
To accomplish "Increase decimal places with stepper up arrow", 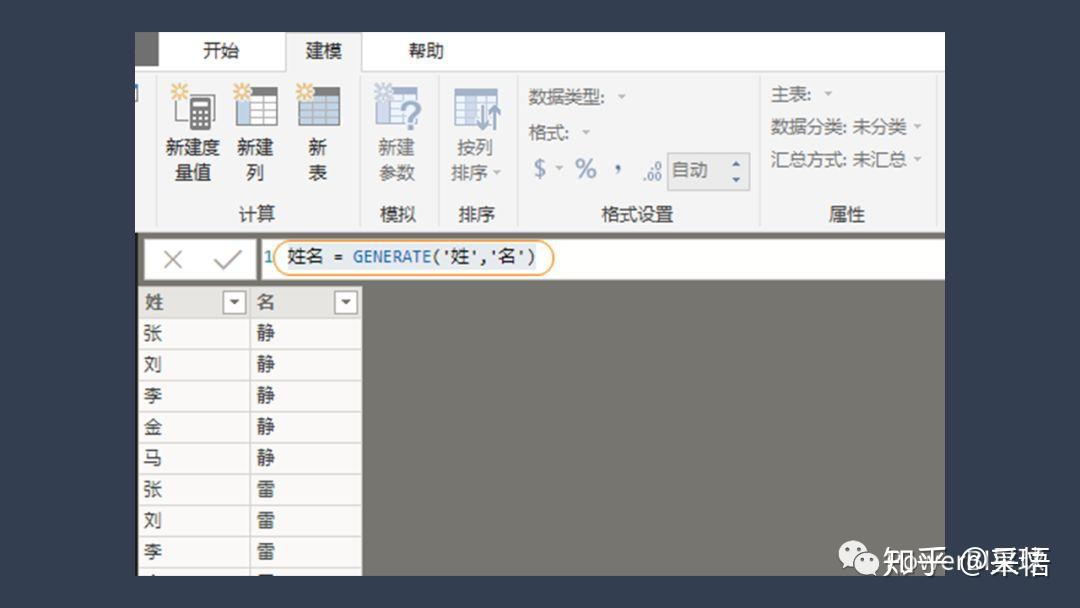I will pyautogui.click(x=736, y=164).
